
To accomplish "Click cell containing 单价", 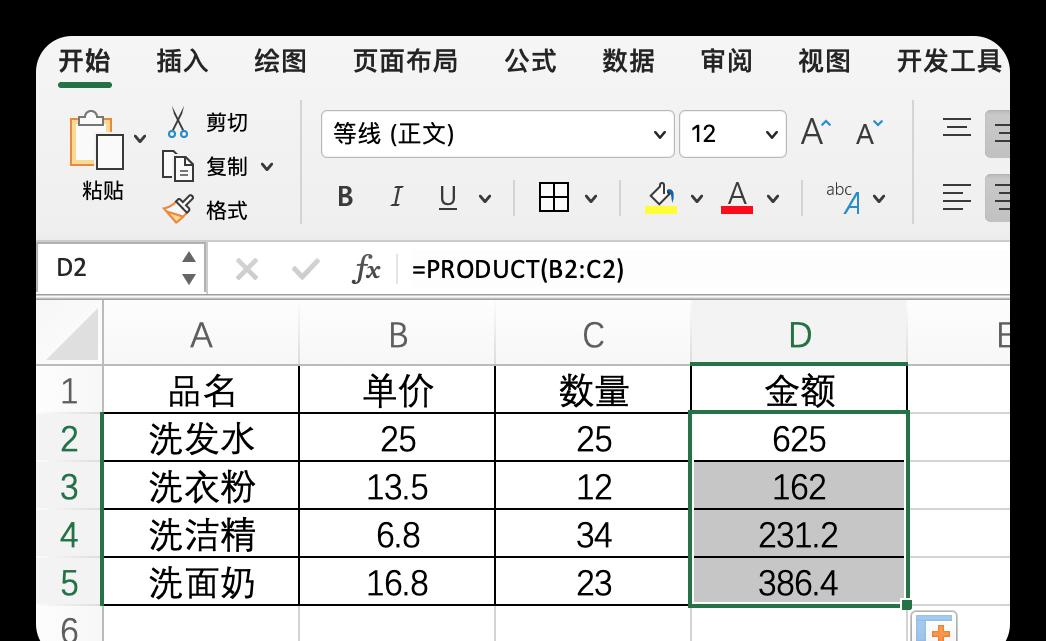I will tap(398, 390).
